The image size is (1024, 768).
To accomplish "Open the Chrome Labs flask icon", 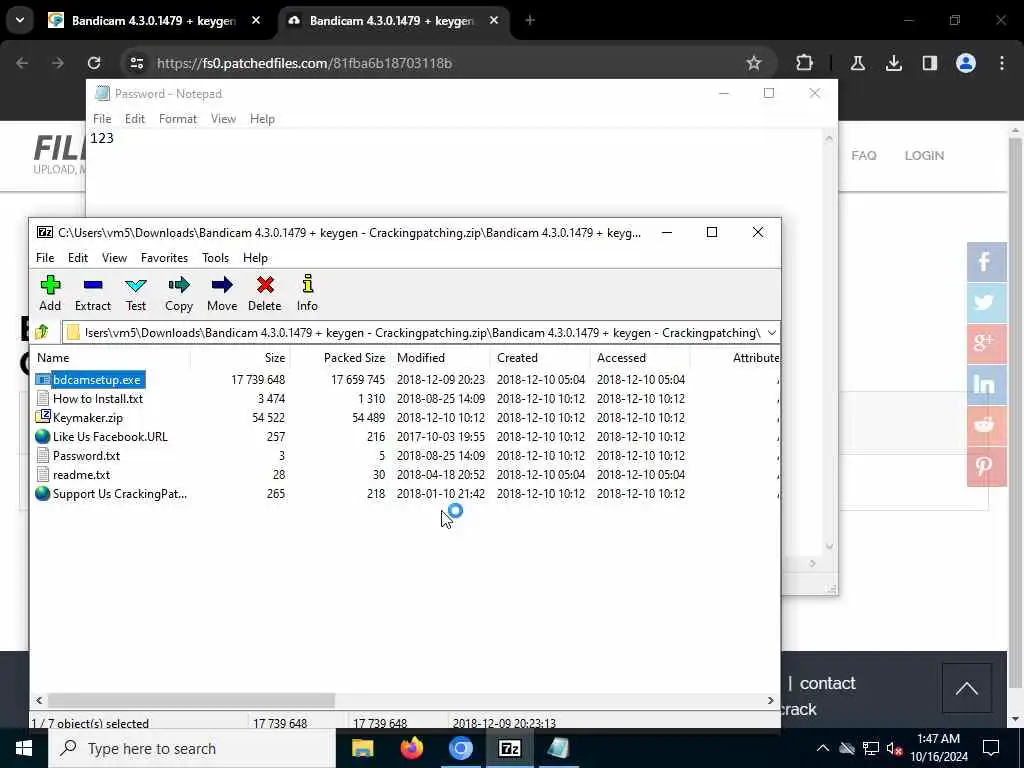I will point(857,63).
